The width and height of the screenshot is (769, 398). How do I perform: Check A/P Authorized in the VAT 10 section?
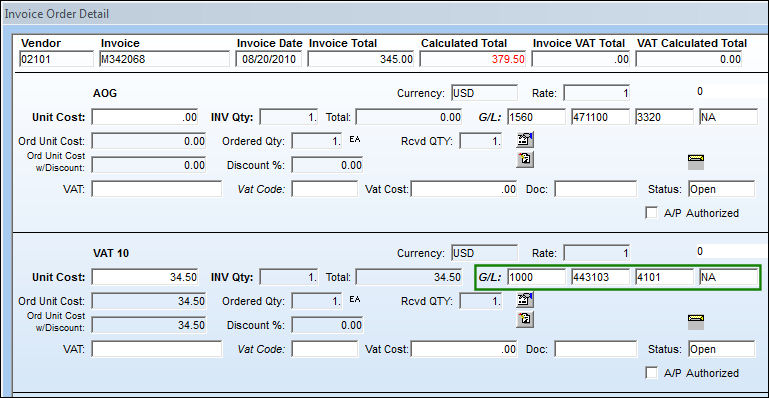(x=651, y=373)
